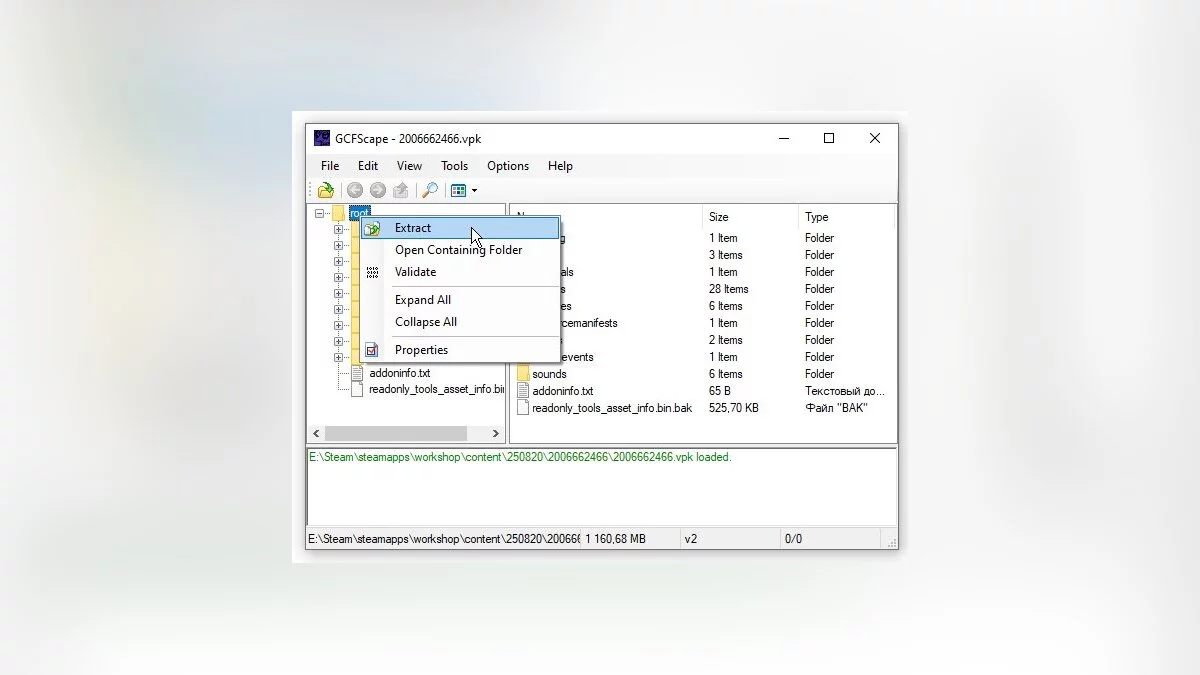
Task: Click the Properties entry's checkmark icon
Action: click(372, 350)
